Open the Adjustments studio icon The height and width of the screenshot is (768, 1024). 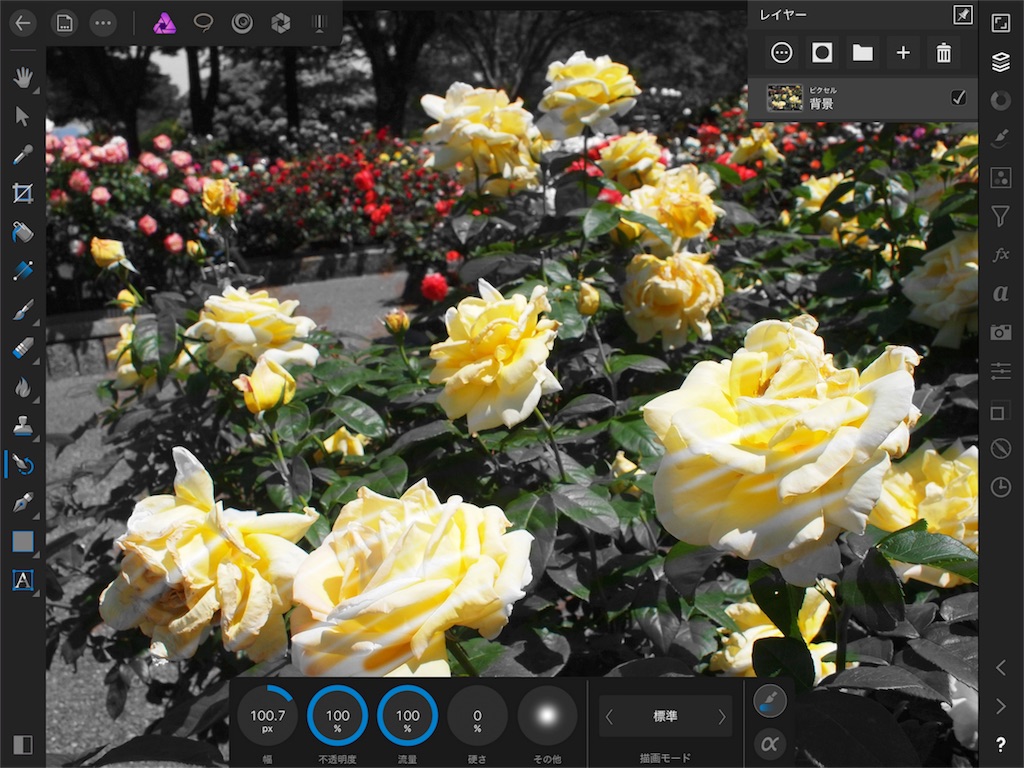click(x=1000, y=178)
